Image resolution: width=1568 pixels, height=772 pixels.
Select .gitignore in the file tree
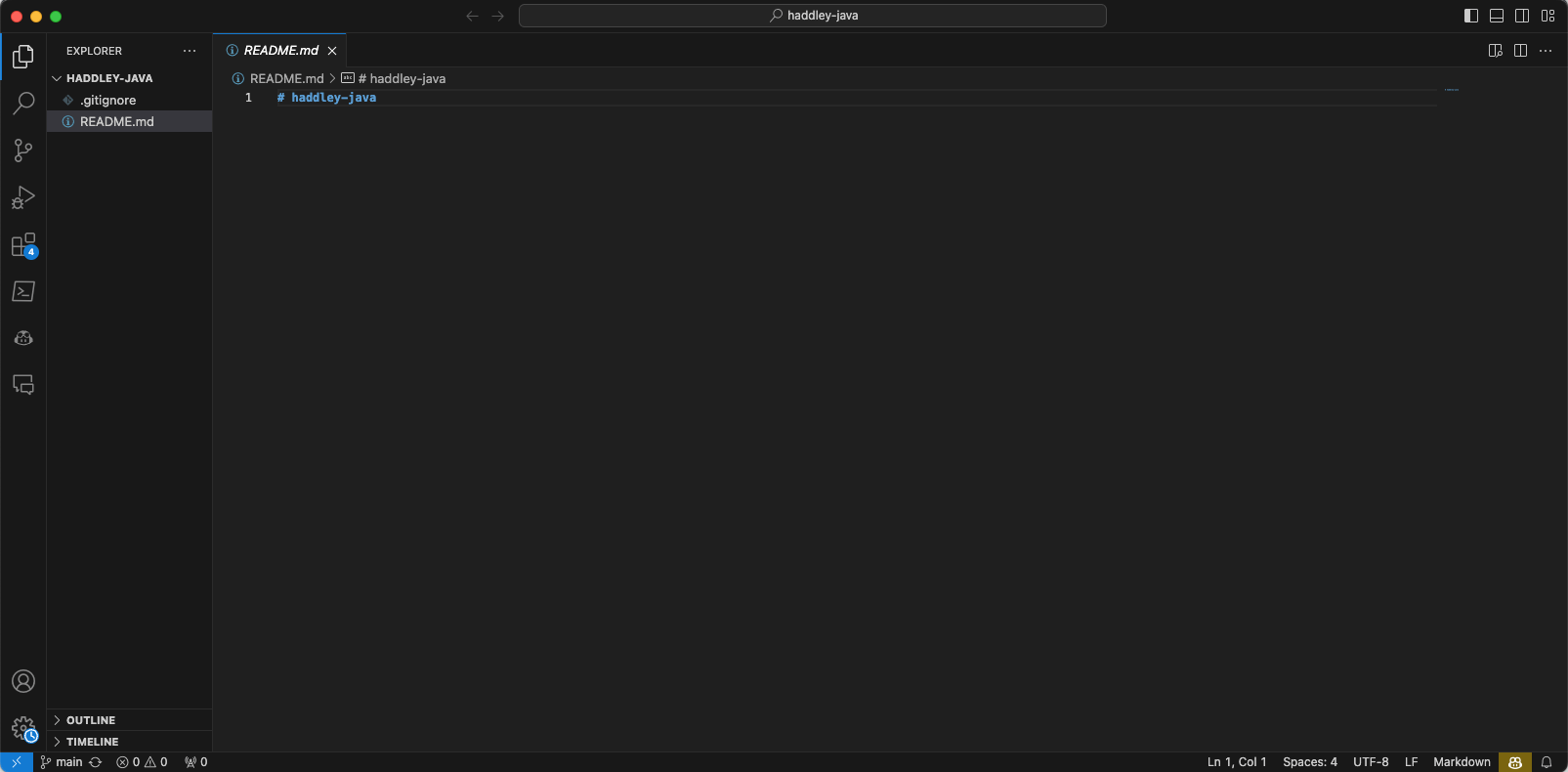pyautogui.click(x=129, y=100)
